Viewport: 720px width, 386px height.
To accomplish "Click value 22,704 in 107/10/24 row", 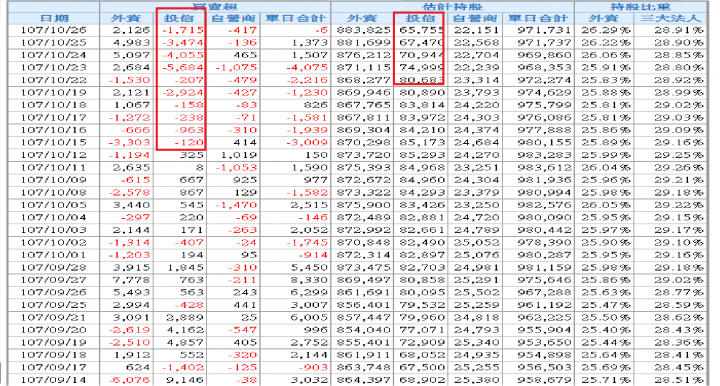I will 476,55.
